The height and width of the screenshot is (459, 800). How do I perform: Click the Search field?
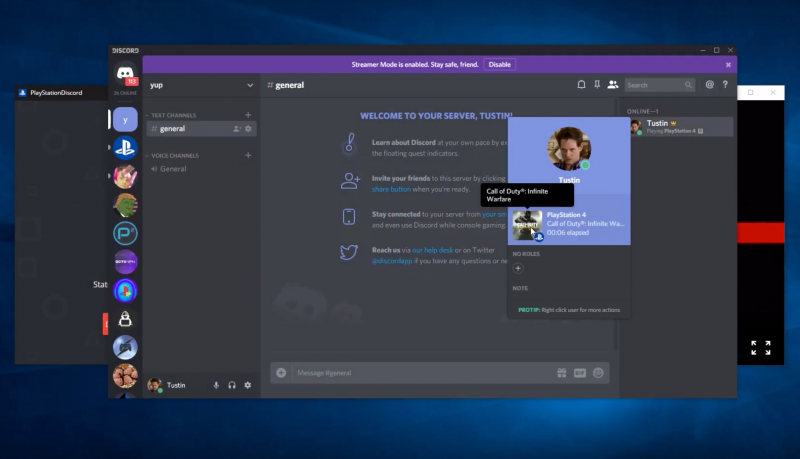(x=660, y=85)
